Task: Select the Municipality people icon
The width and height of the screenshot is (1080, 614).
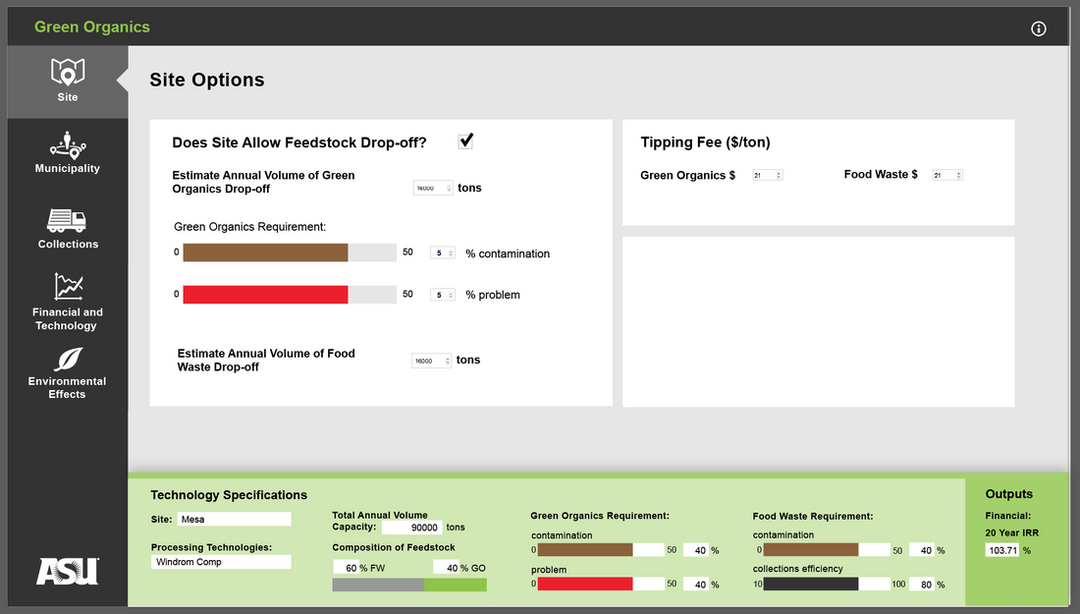Action: 67,146
